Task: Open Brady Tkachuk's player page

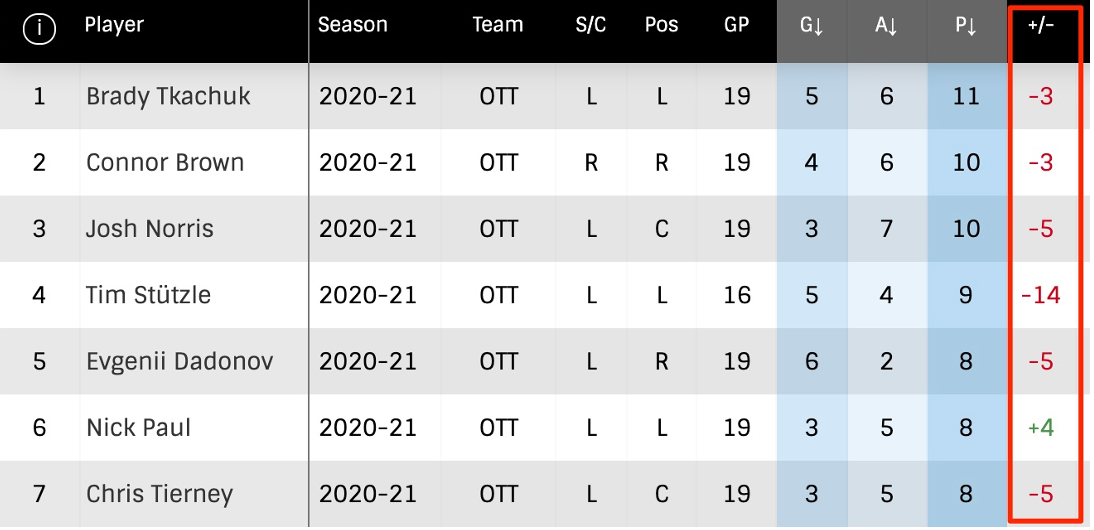Action: coord(168,97)
